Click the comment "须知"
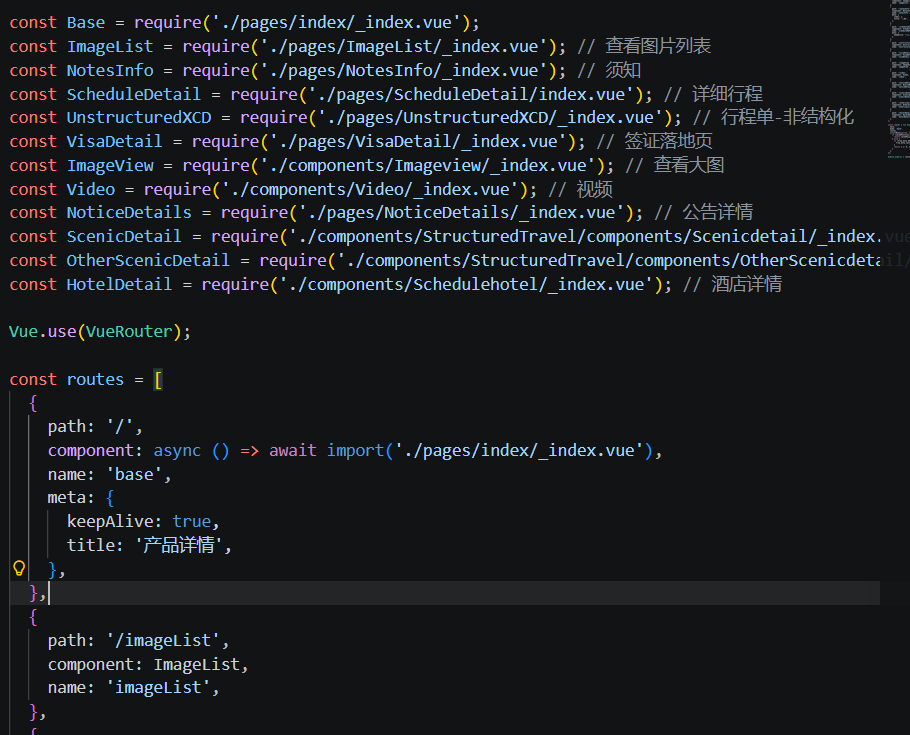Screen dimensions: 910x735 click(x=623, y=70)
